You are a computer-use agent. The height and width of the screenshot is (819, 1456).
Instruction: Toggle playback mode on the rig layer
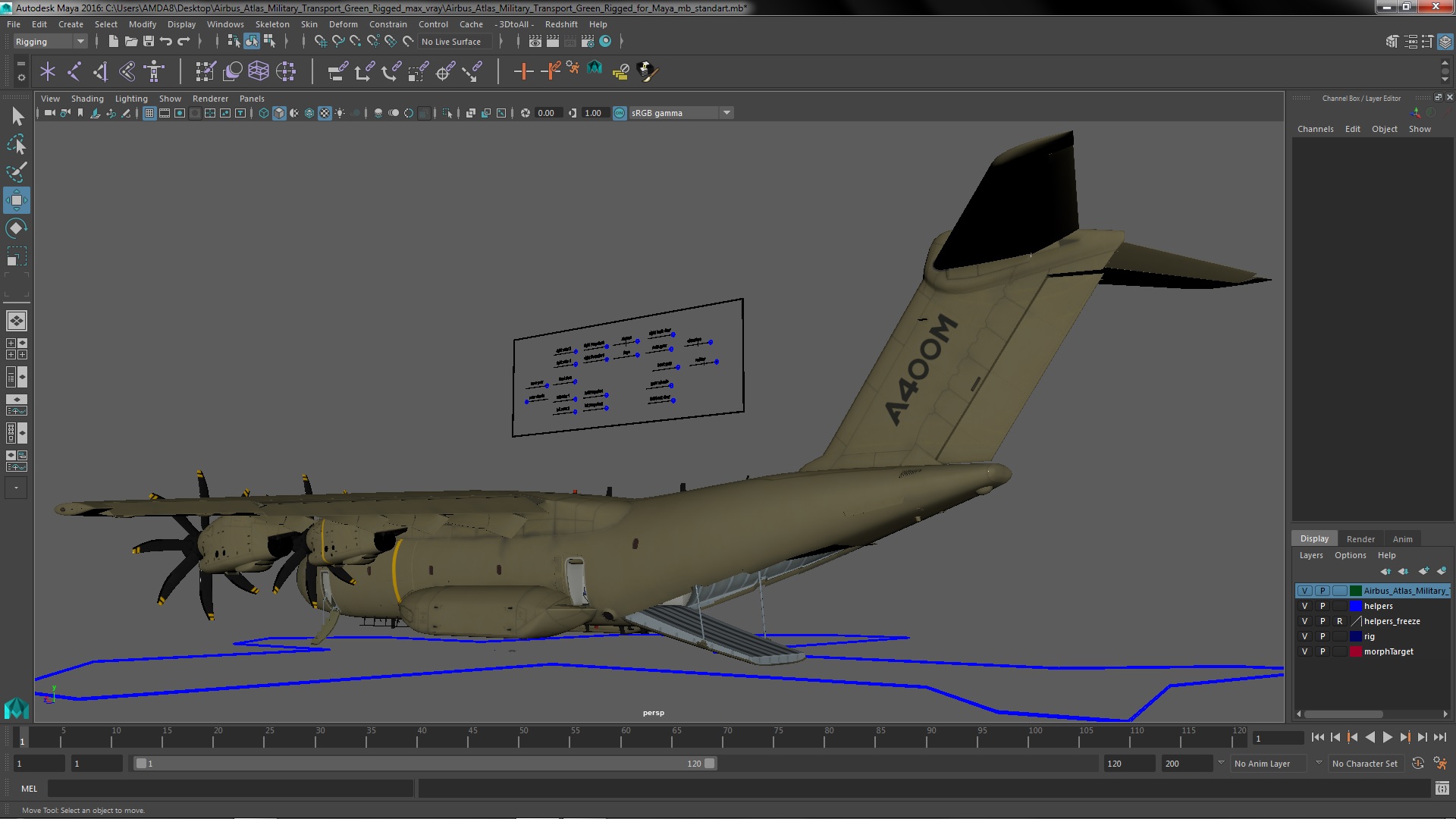[1322, 636]
